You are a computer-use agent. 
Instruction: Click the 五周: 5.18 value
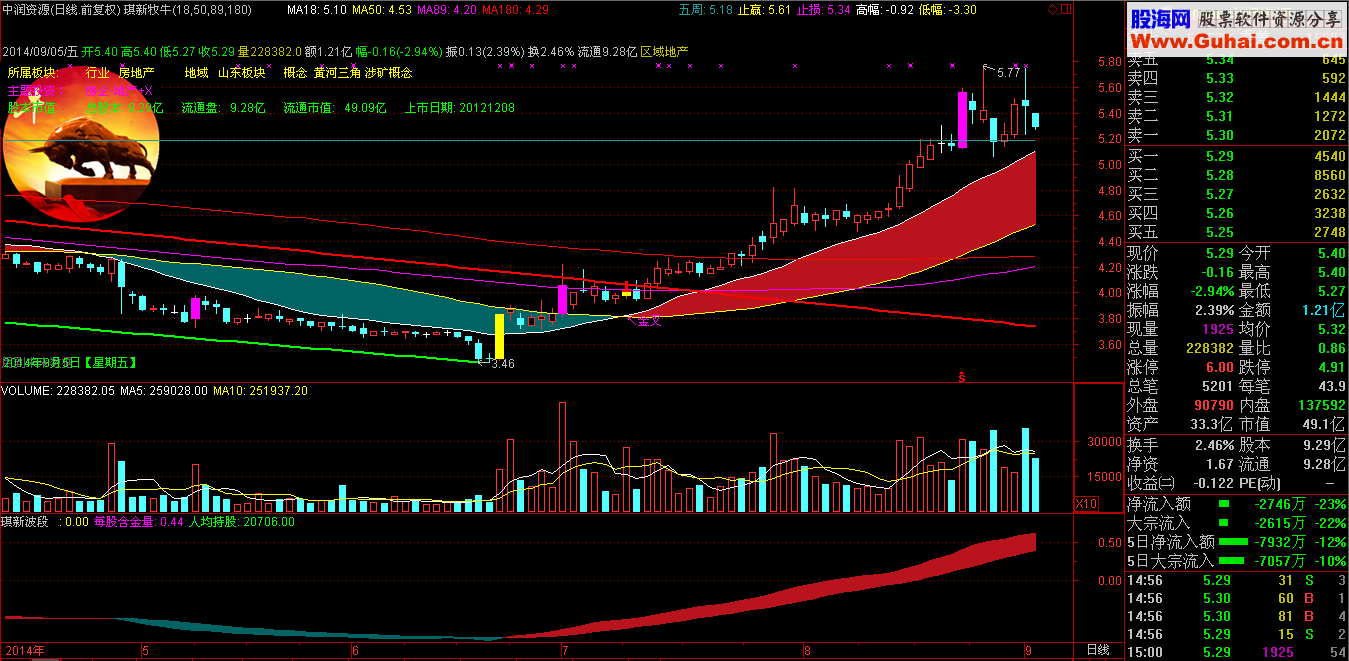tap(705, 9)
